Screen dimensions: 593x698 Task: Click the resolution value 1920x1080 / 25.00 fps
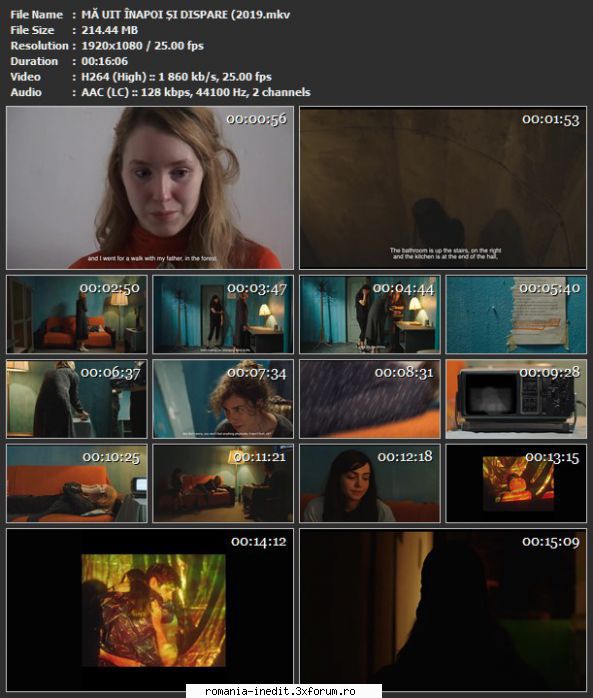tap(142, 46)
